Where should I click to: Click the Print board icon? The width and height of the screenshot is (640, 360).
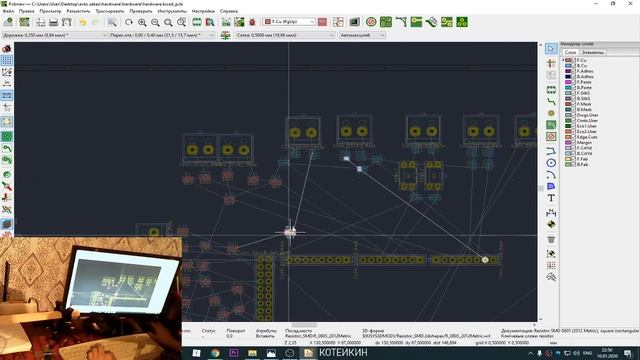53,22
